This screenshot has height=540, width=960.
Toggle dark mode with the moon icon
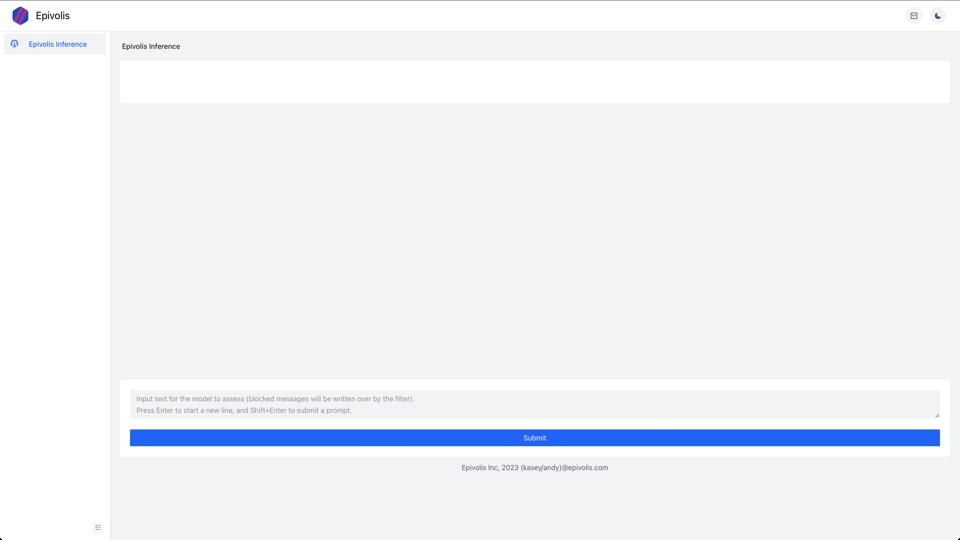tap(937, 16)
